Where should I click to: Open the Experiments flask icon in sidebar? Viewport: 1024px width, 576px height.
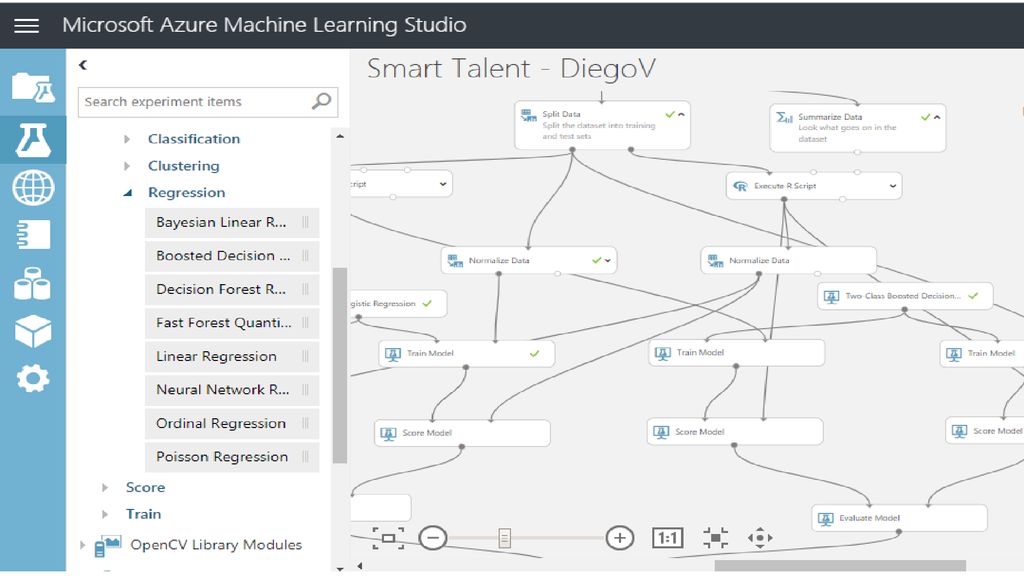(33, 139)
